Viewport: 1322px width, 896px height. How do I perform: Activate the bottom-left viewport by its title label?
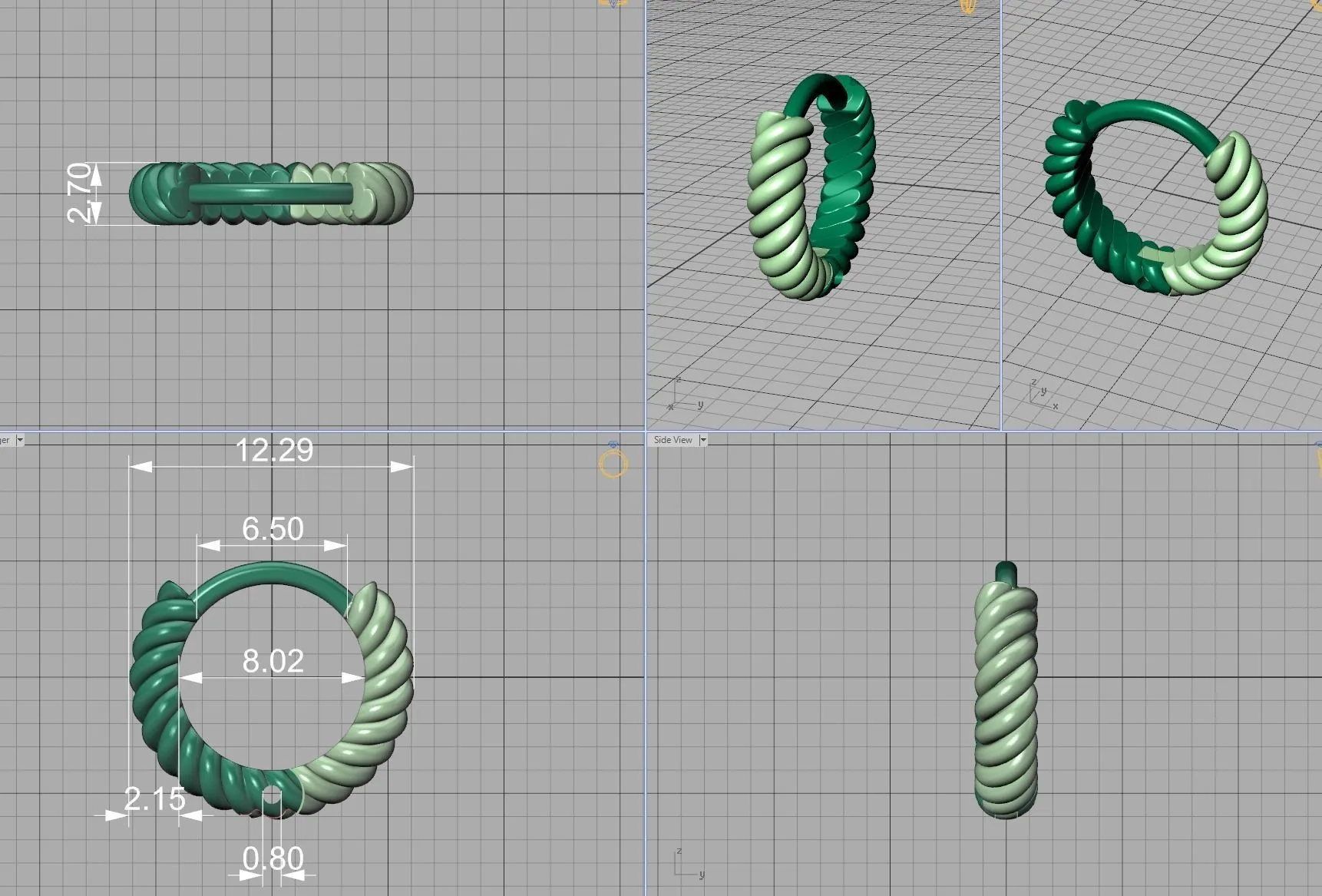point(8,440)
